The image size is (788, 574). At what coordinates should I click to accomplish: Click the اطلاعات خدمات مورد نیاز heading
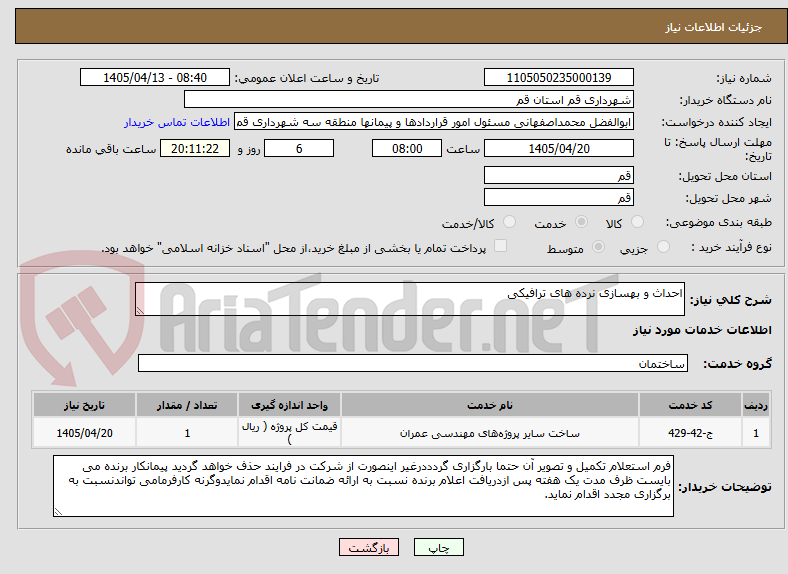tap(702, 330)
